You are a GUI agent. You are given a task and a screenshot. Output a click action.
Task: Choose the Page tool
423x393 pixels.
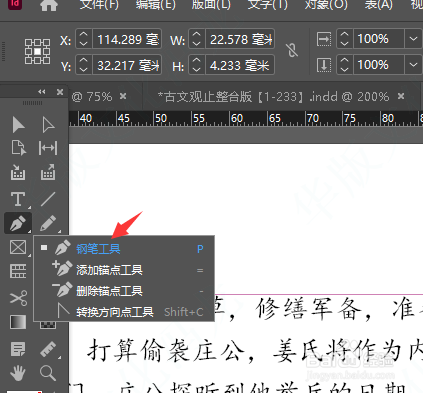(x=18, y=148)
